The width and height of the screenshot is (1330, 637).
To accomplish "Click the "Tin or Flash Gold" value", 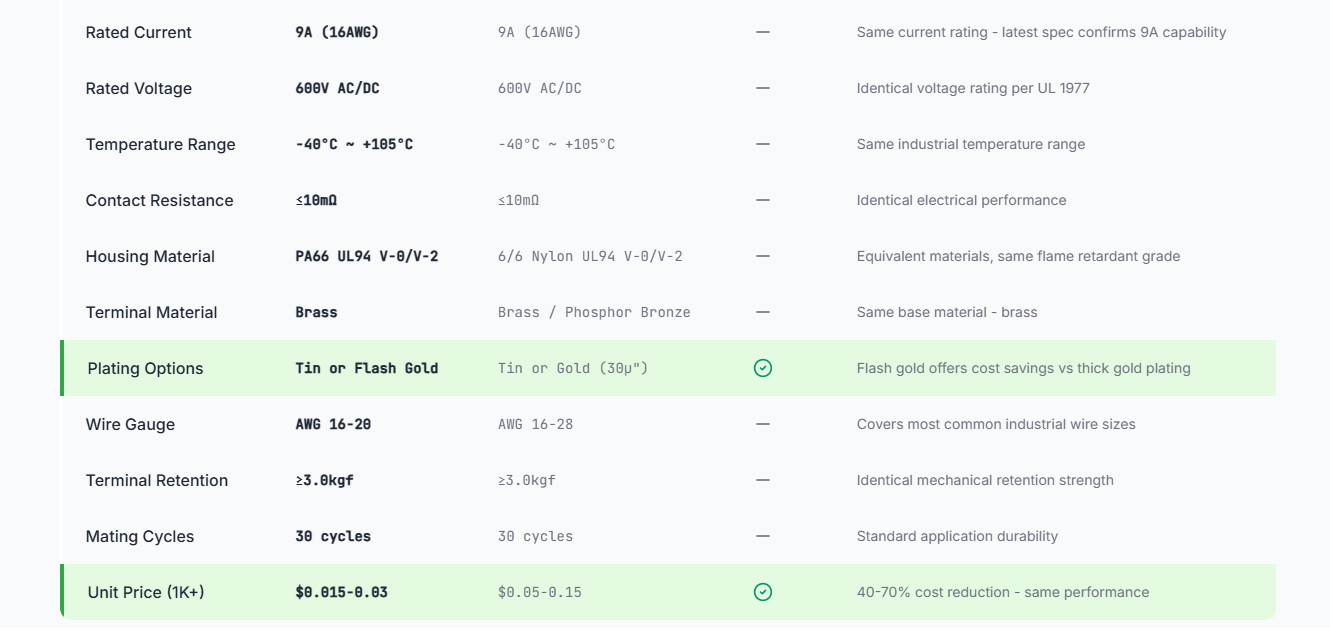I will (366, 368).
